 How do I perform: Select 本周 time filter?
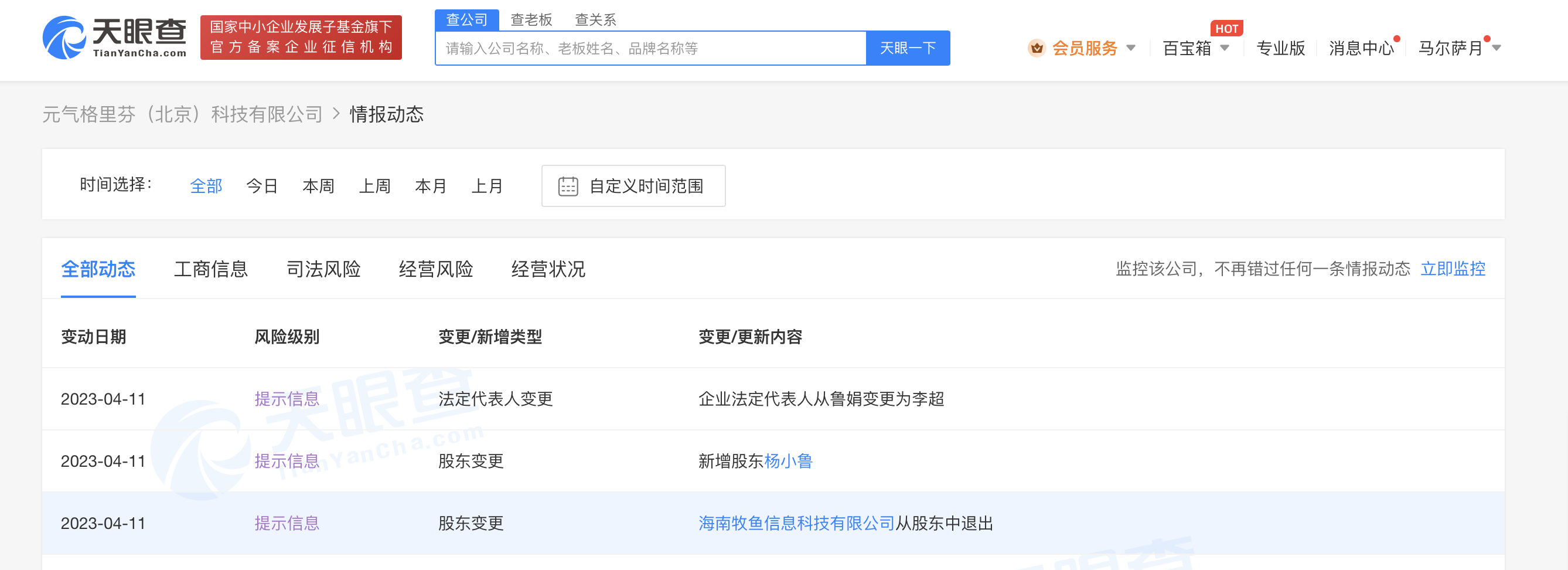(x=318, y=186)
